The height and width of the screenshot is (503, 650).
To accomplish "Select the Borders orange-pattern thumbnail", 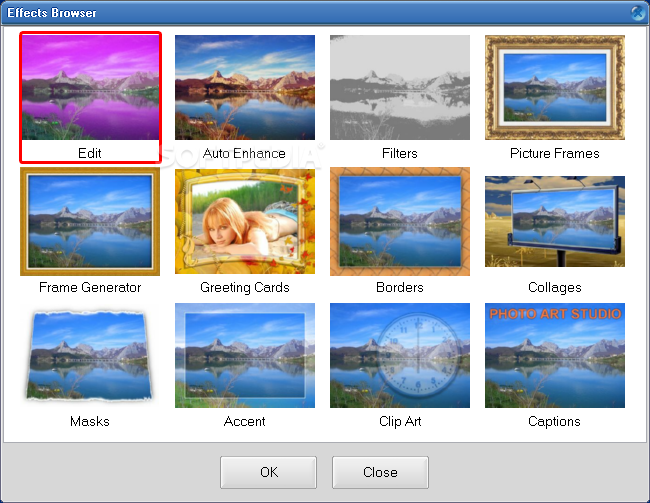I will pos(400,221).
